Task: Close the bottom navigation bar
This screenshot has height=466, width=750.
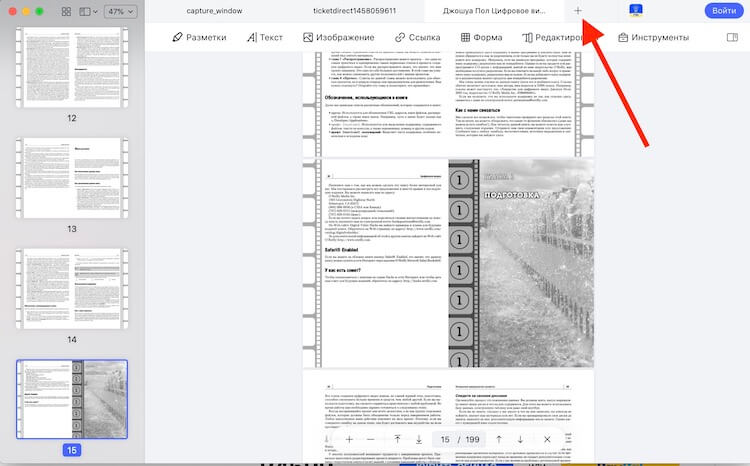Action: [x=547, y=439]
